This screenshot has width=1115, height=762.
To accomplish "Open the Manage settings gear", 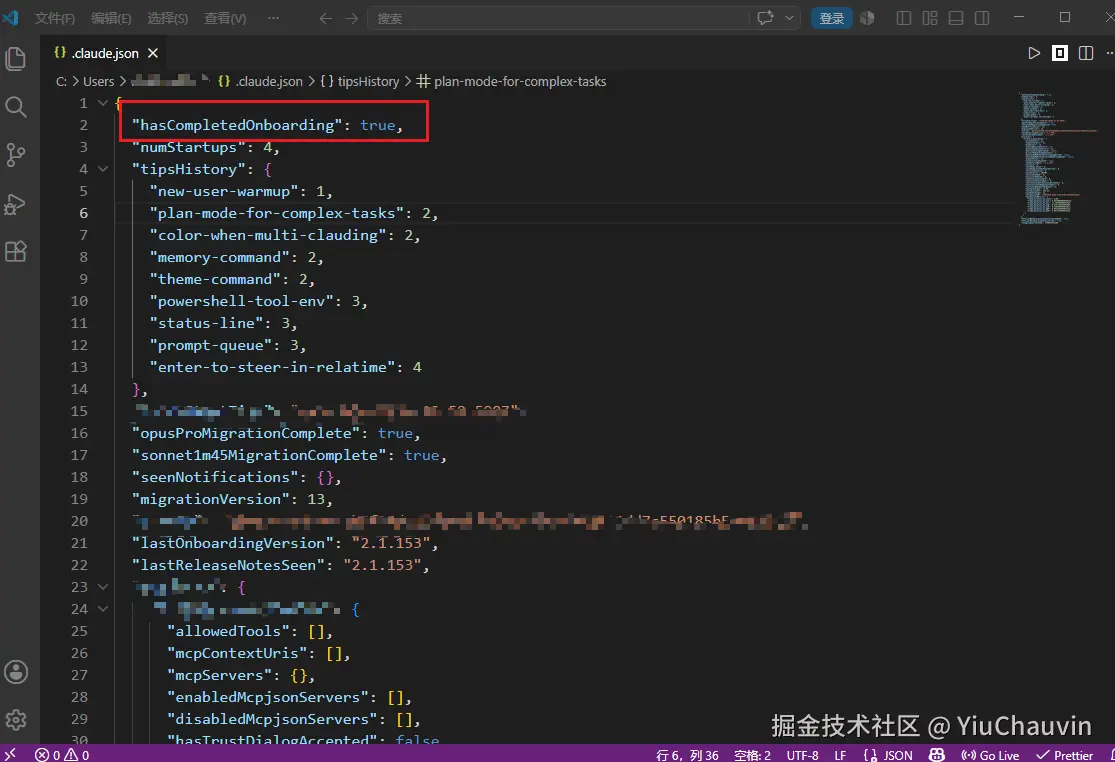I will point(16,720).
